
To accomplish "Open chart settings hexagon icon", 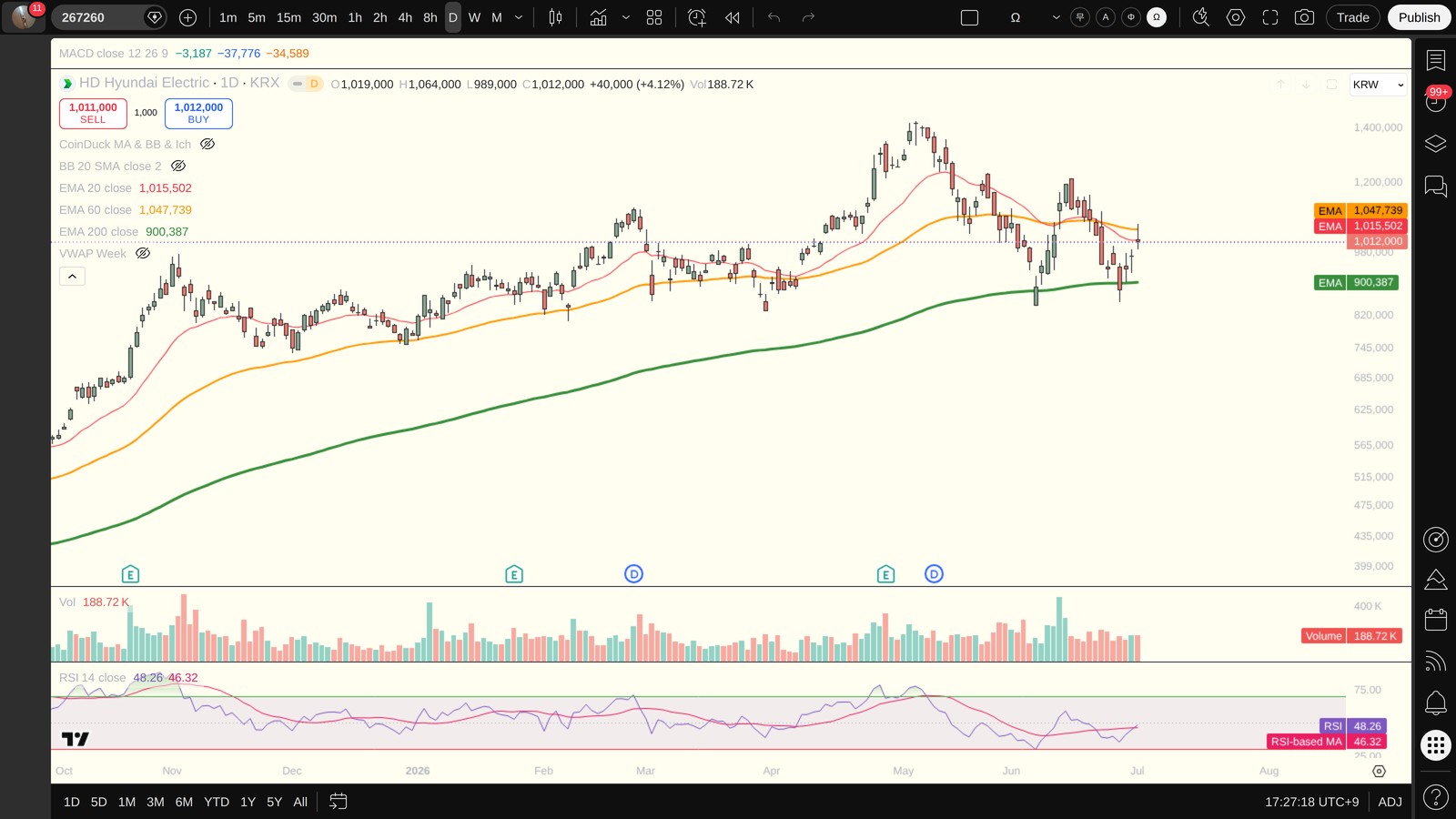I will 1236,17.
